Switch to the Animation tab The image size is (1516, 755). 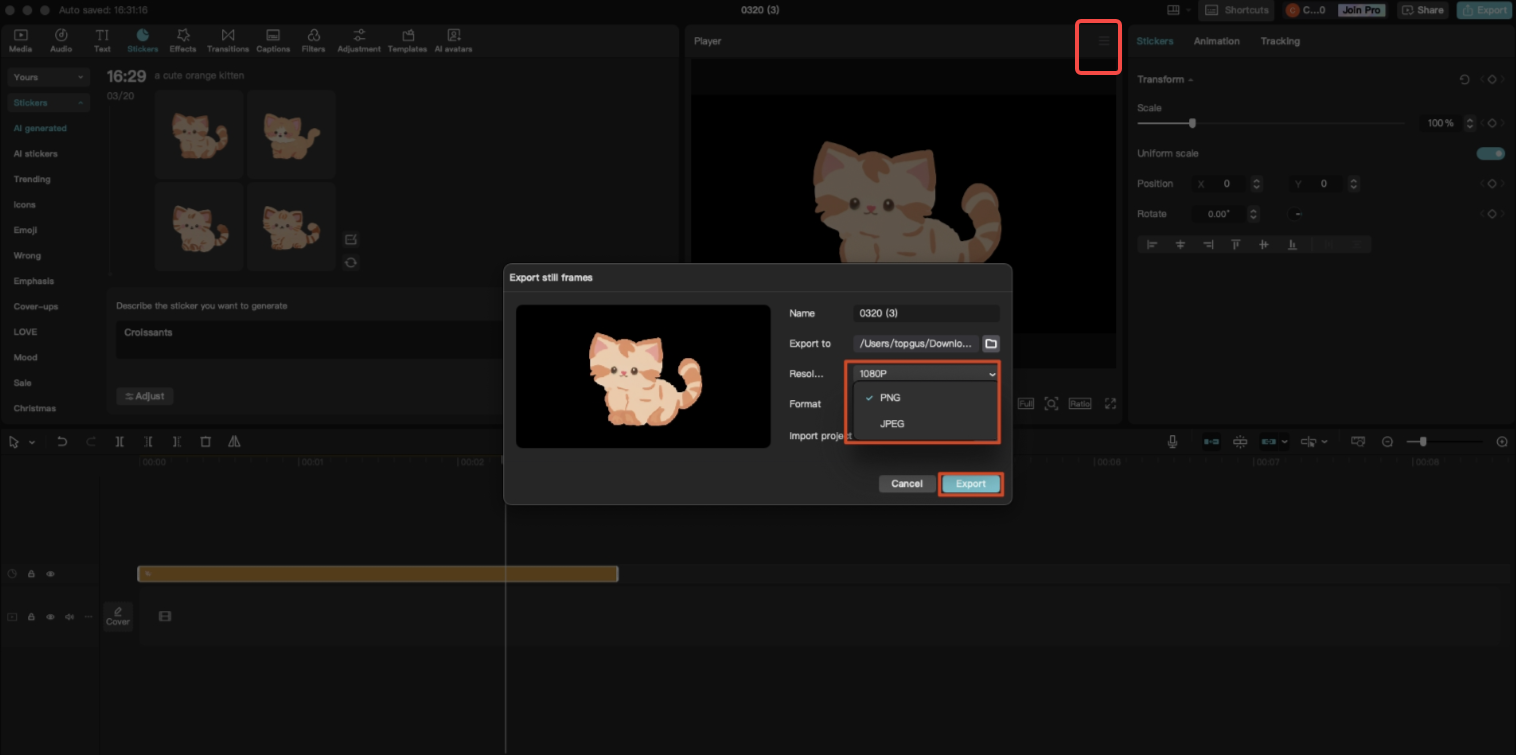coord(1216,41)
